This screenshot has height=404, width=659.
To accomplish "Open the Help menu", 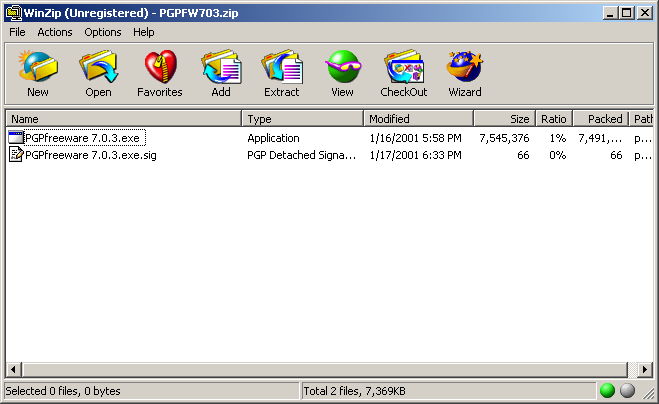I will (x=144, y=32).
